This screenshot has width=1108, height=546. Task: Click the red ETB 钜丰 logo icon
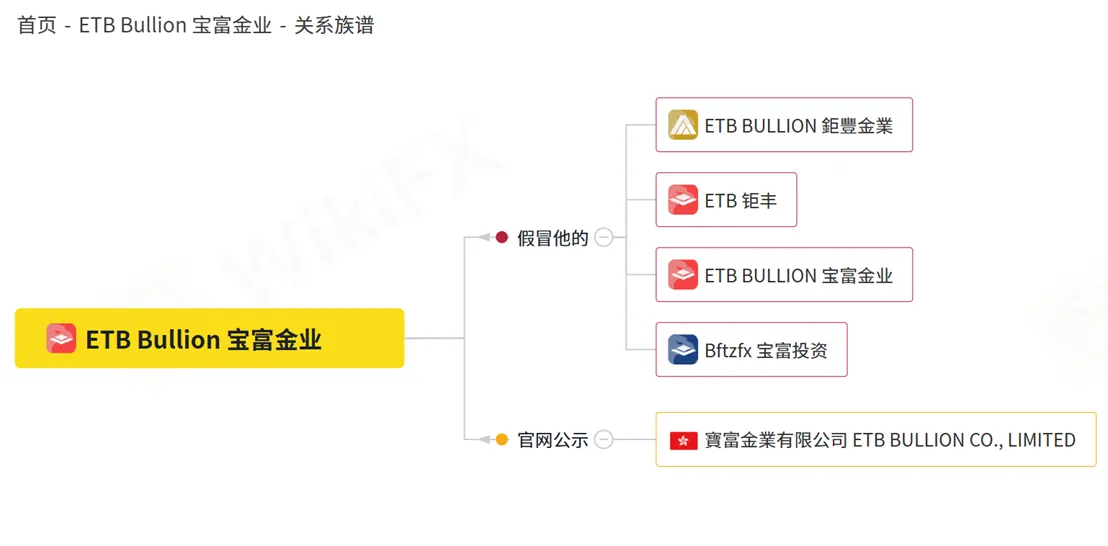pyautogui.click(x=683, y=200)
